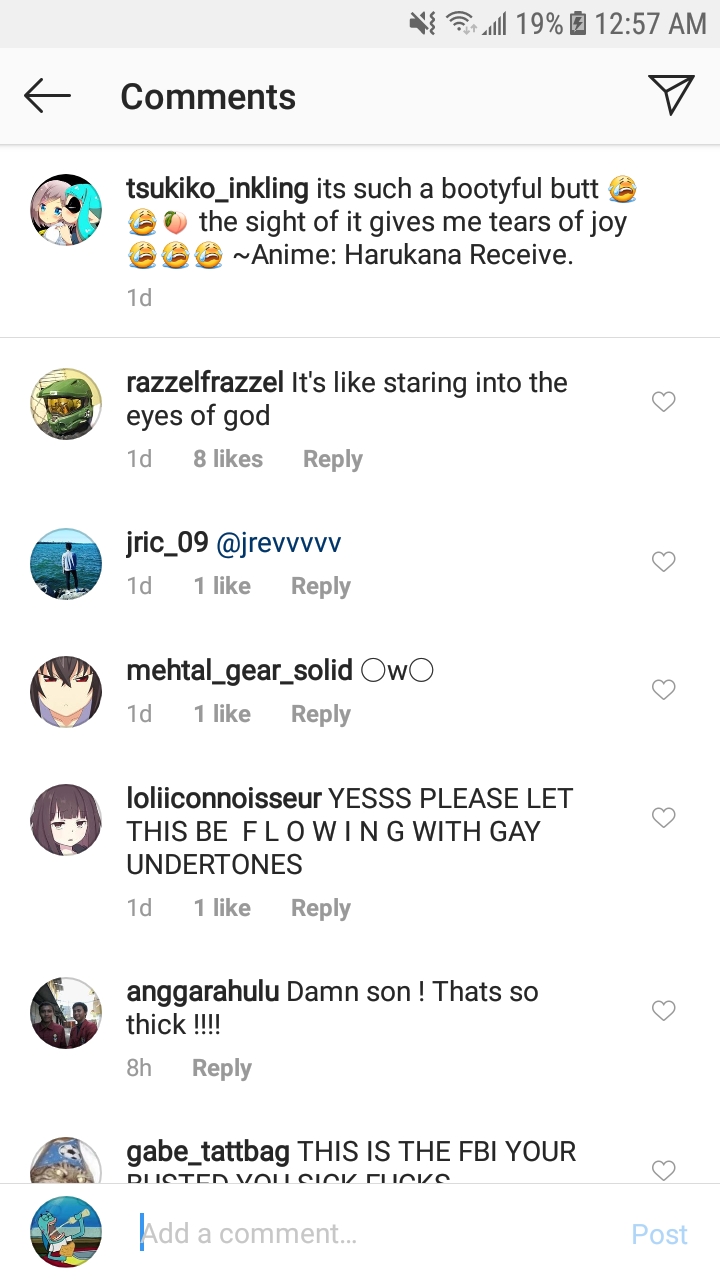Image resolution: width=720 pixels, height=1280 pixels.
Task: Like jric_09's comment with heart
Action: point(663,562)
